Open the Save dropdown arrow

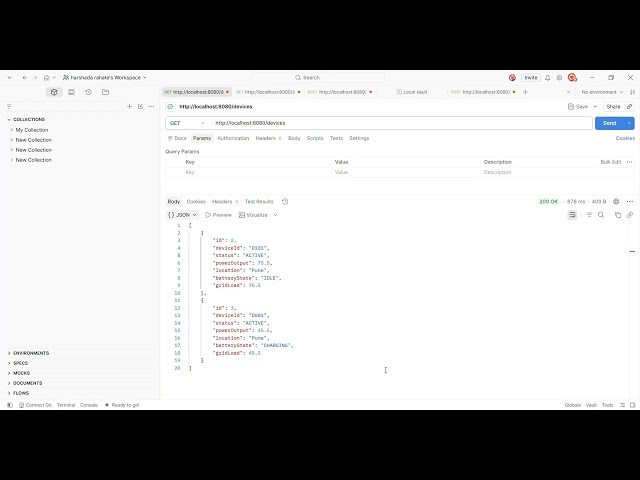tap(595, 107)
